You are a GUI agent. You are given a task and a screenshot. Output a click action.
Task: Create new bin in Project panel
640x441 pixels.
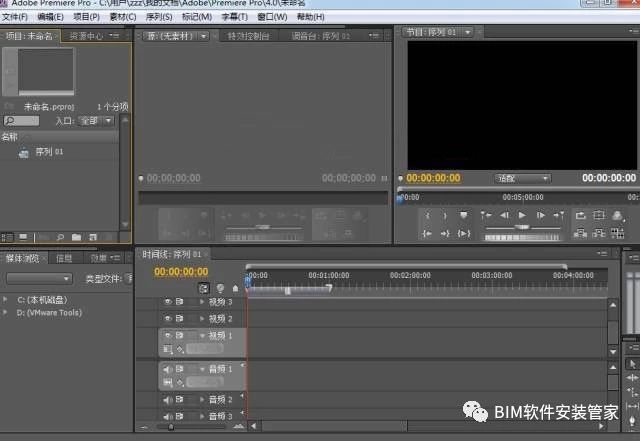pos(76,237)
